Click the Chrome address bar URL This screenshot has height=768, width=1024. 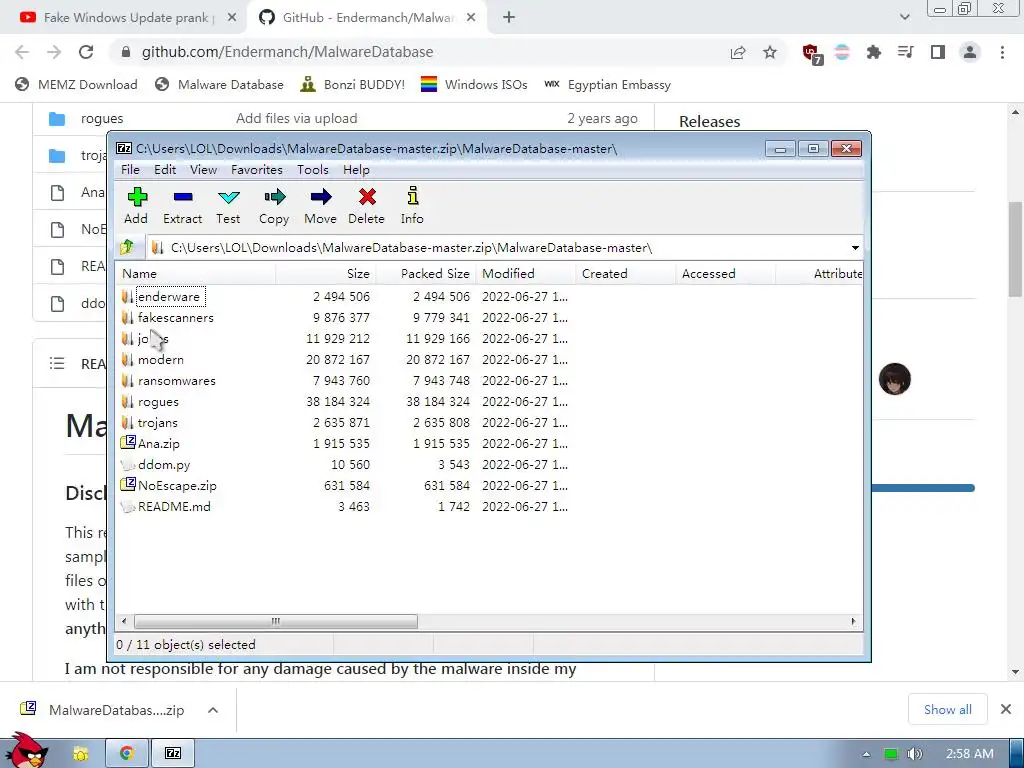(x=287, y=52)
